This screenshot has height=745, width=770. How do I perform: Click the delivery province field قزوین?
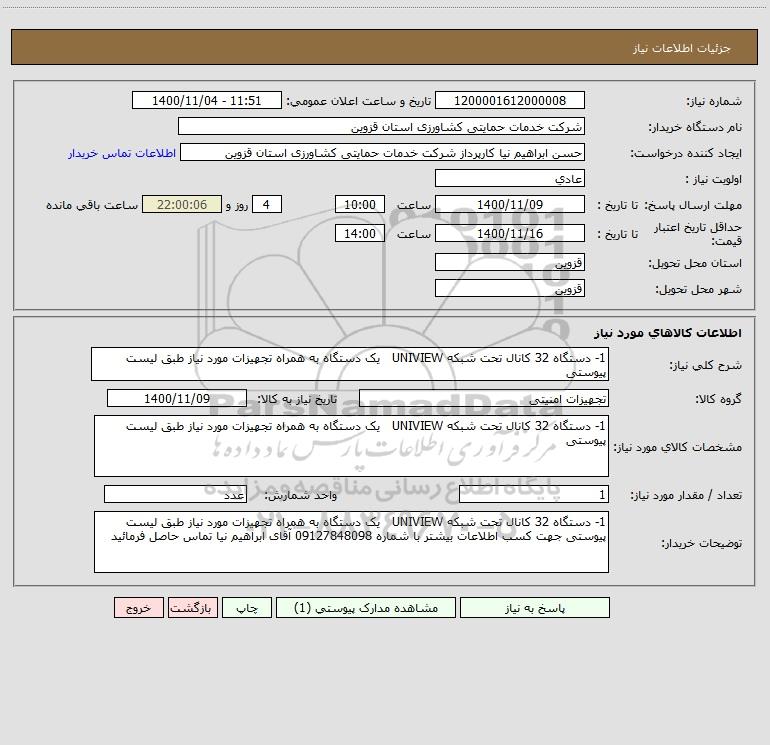[x=510, y=263]
